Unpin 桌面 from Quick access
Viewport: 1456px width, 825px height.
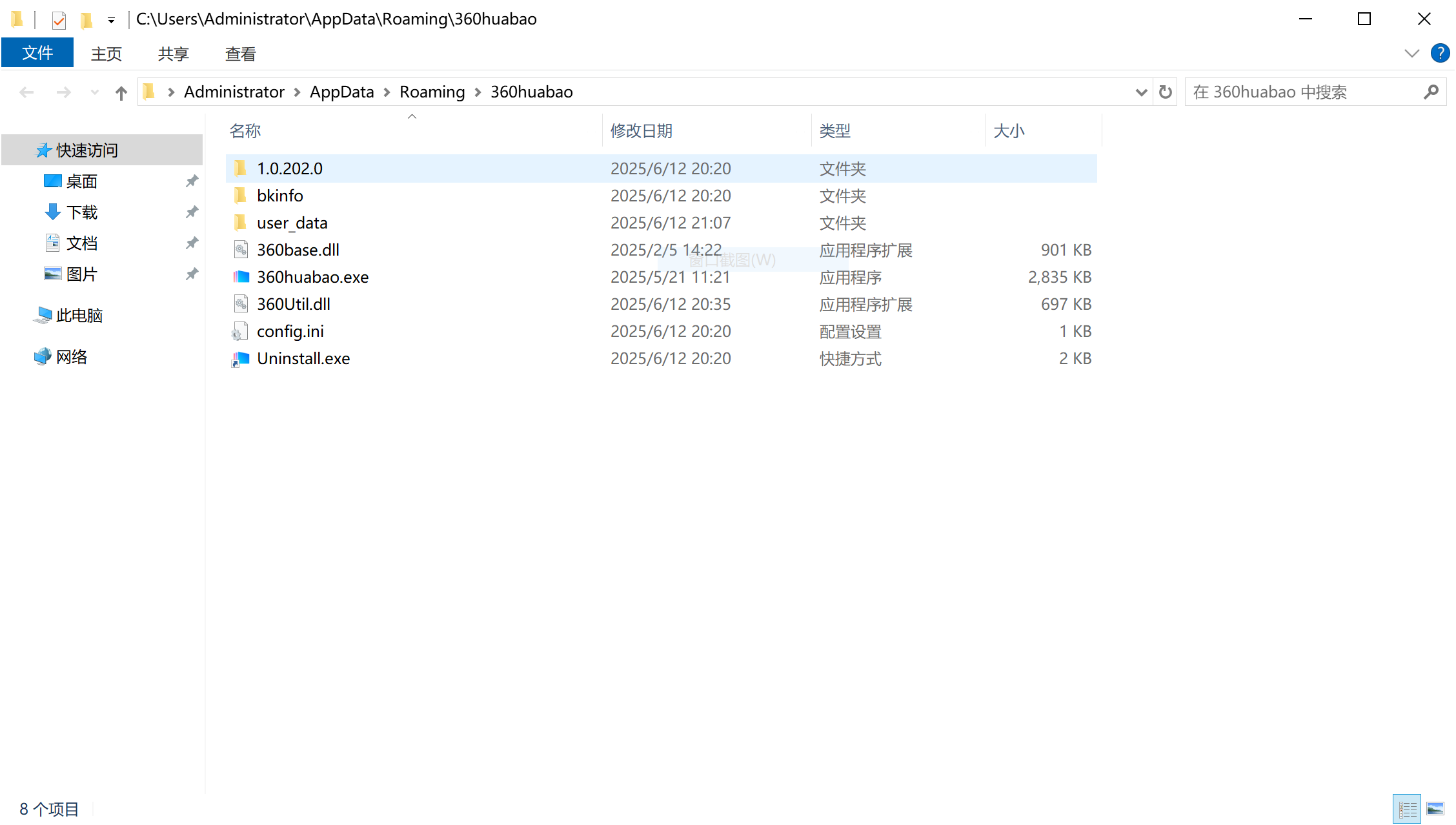pyautogui.click(x=192, y=181)
